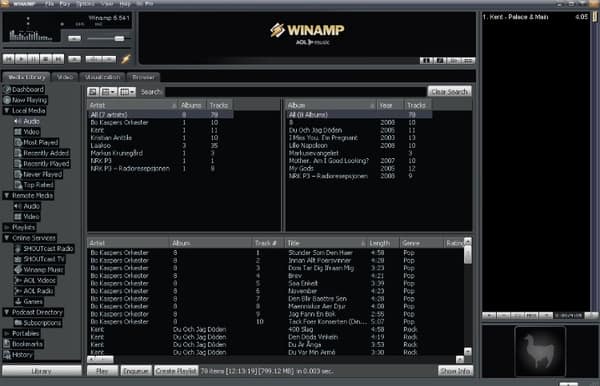This screenshot has width=600, height=386.
Task: Click the Play button below track list
Action: pos(102,371)
